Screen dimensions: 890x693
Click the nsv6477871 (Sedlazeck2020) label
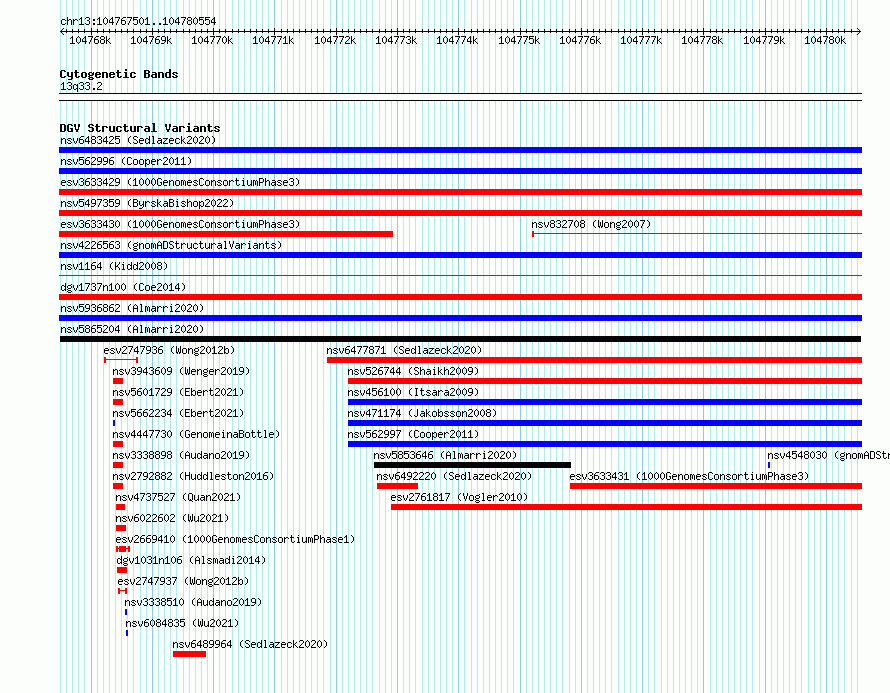click(x=404, y=350)
